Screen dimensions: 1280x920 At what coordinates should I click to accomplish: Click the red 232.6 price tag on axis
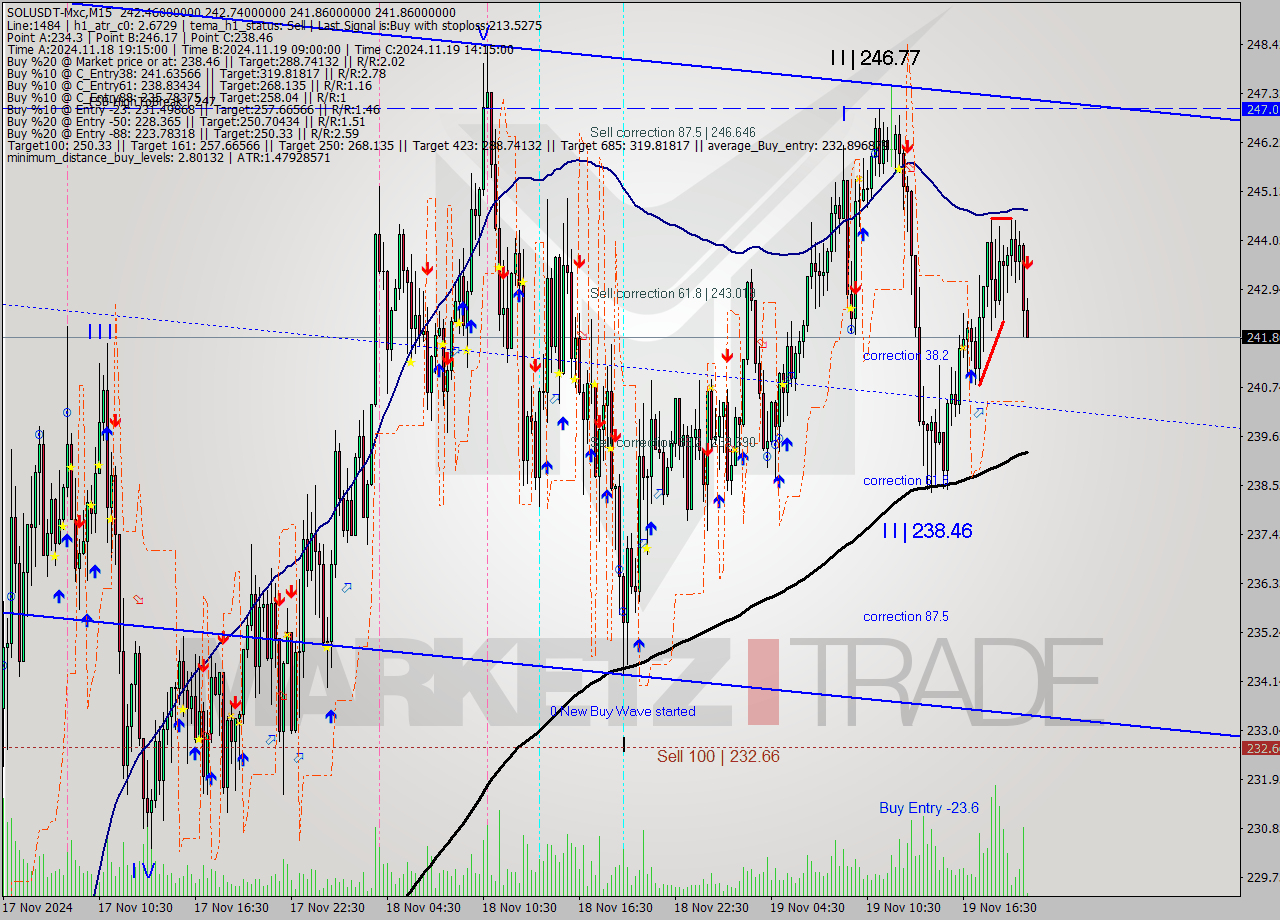[x=1260, y=748]
